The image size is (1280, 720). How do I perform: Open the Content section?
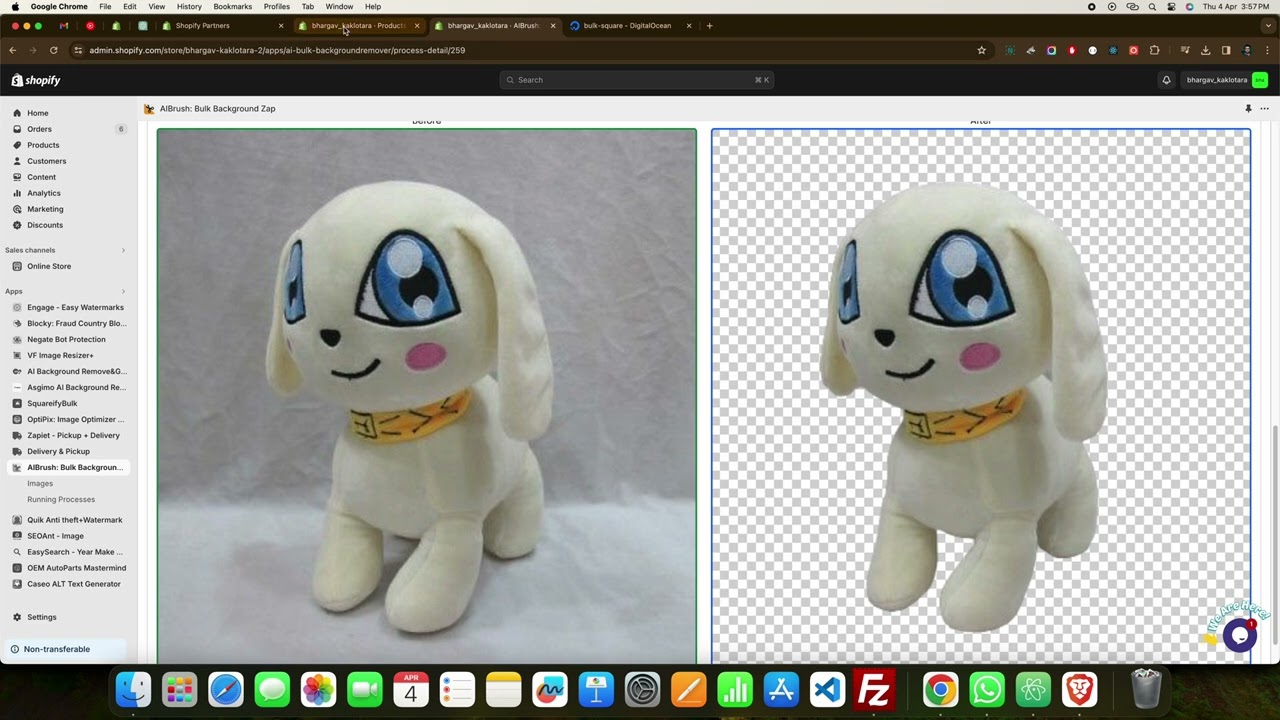pos(42,177)
